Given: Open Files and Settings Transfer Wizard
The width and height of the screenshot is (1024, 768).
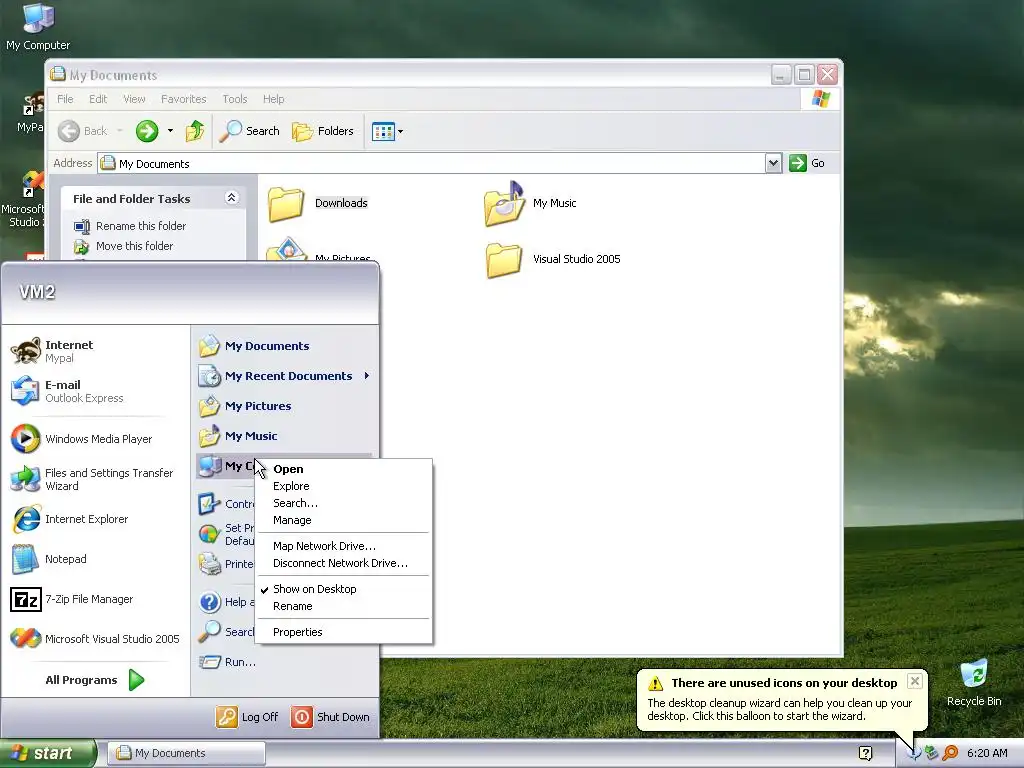Looking at the screenshot, I should click(95, 479).
